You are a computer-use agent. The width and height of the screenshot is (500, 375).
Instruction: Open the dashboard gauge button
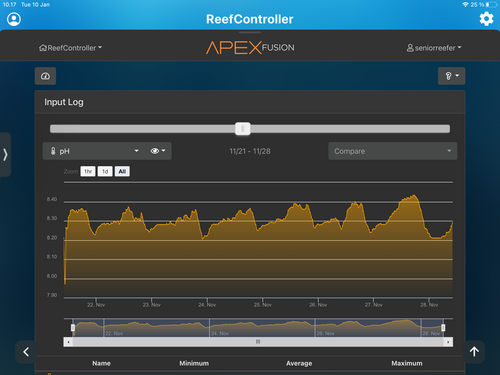45,76
